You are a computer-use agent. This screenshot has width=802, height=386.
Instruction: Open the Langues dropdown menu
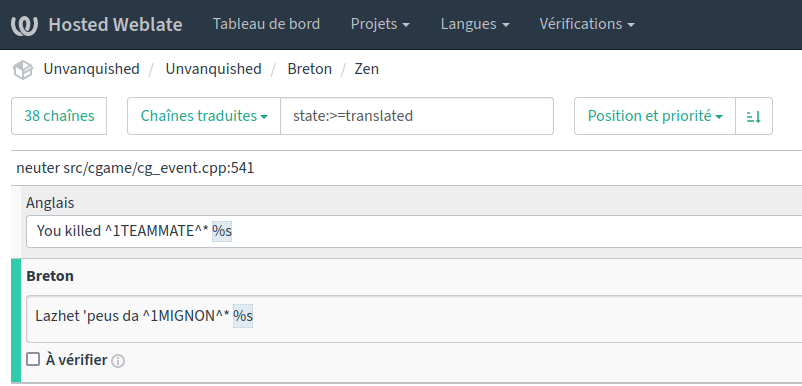click(x=475, y=24)
